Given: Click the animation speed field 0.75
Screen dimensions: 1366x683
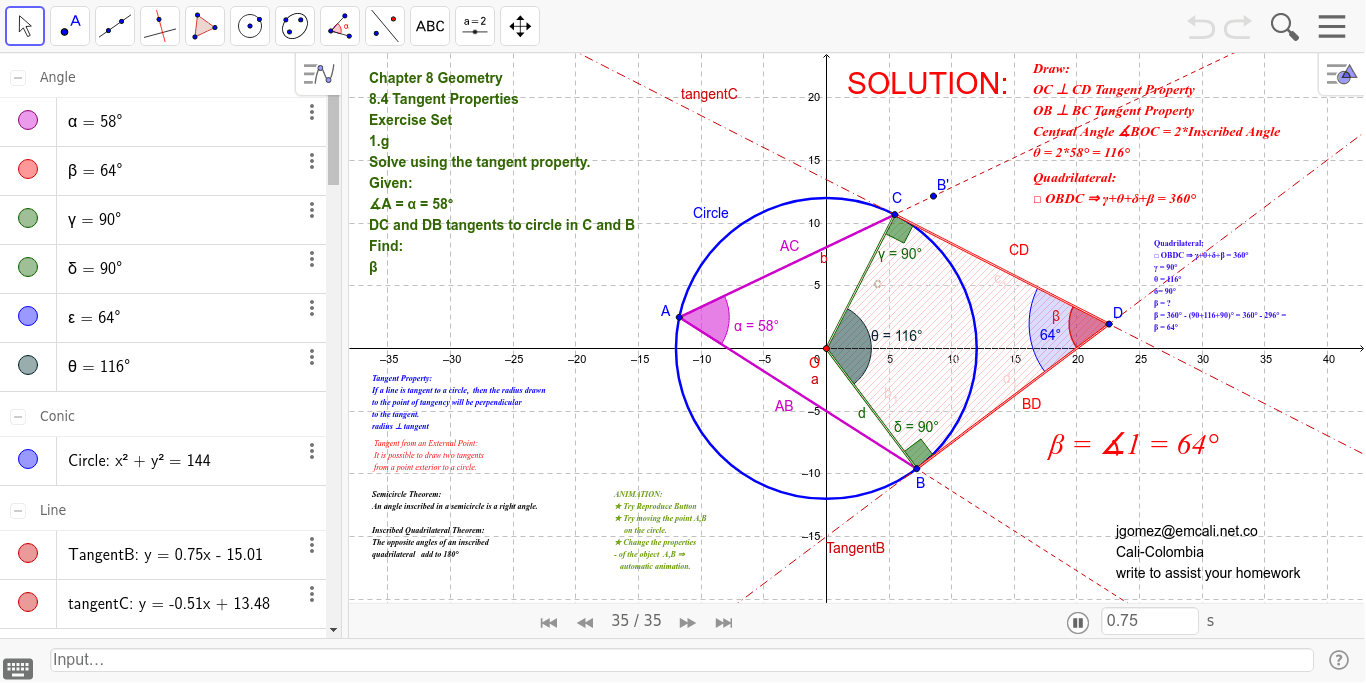Looking at the screenshot, I should [1149, 620].
